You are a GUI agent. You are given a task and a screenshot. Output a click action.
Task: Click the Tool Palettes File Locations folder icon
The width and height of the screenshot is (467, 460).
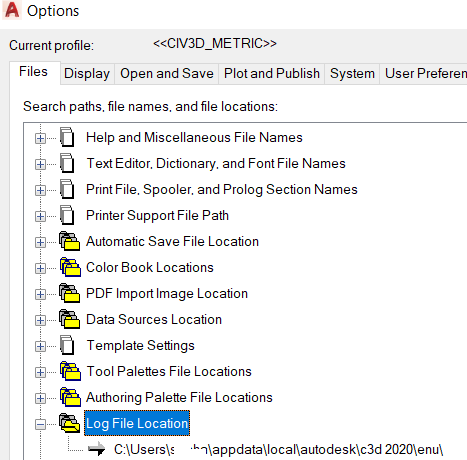(70, 371)
